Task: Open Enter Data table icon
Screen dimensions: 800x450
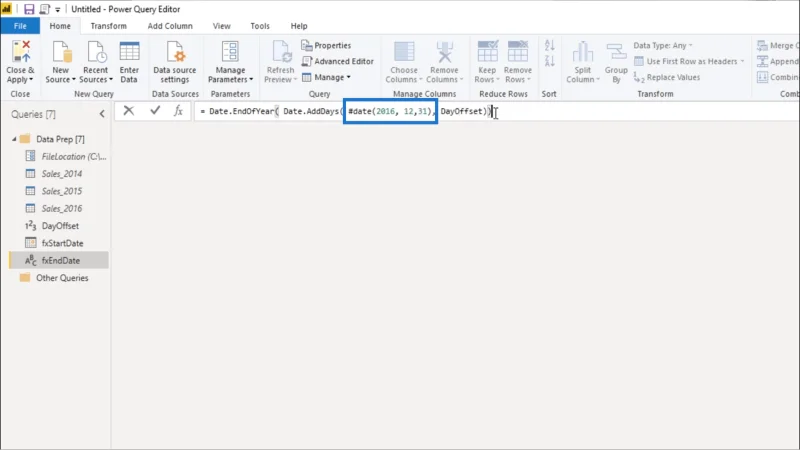Action: tap(129, 52)
